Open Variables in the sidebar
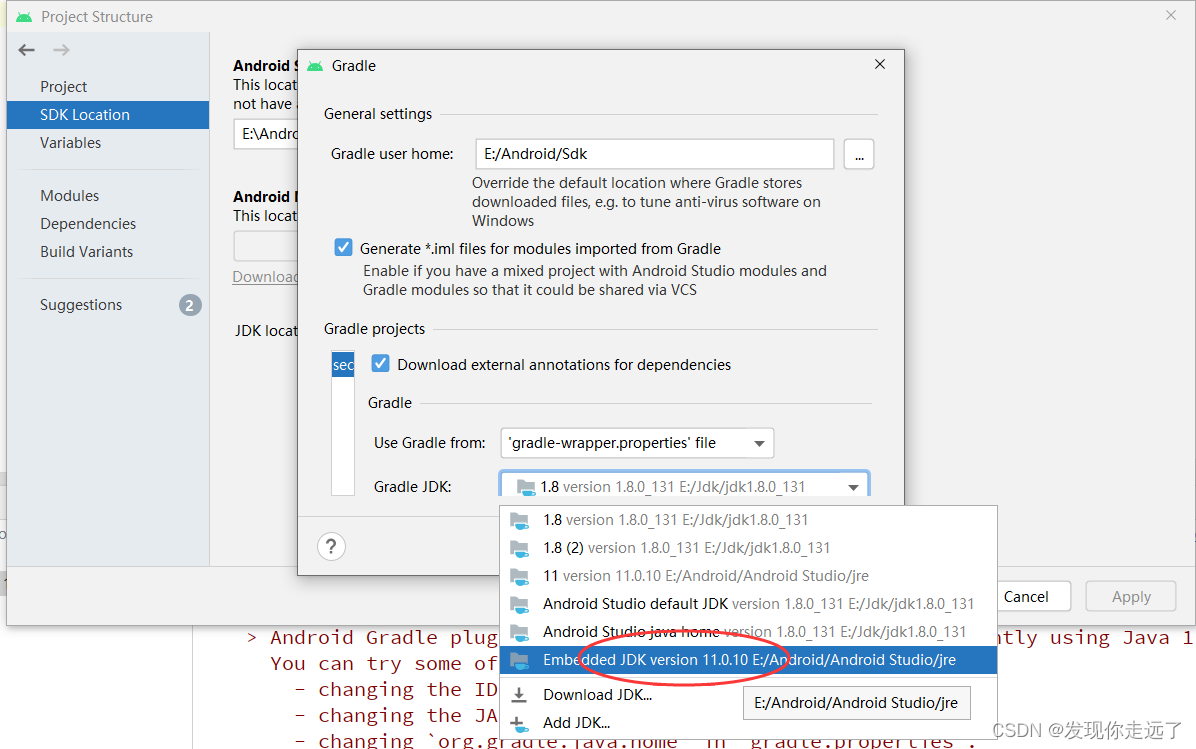This screenshot has height=749, width=1196. click(x=70, y=143)
